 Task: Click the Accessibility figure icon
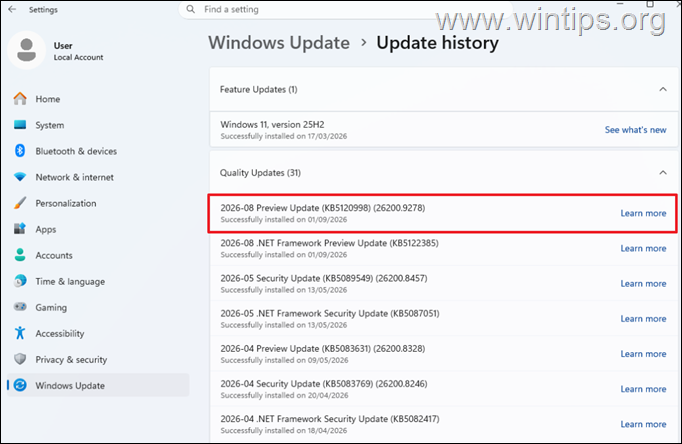pos(20,333)
